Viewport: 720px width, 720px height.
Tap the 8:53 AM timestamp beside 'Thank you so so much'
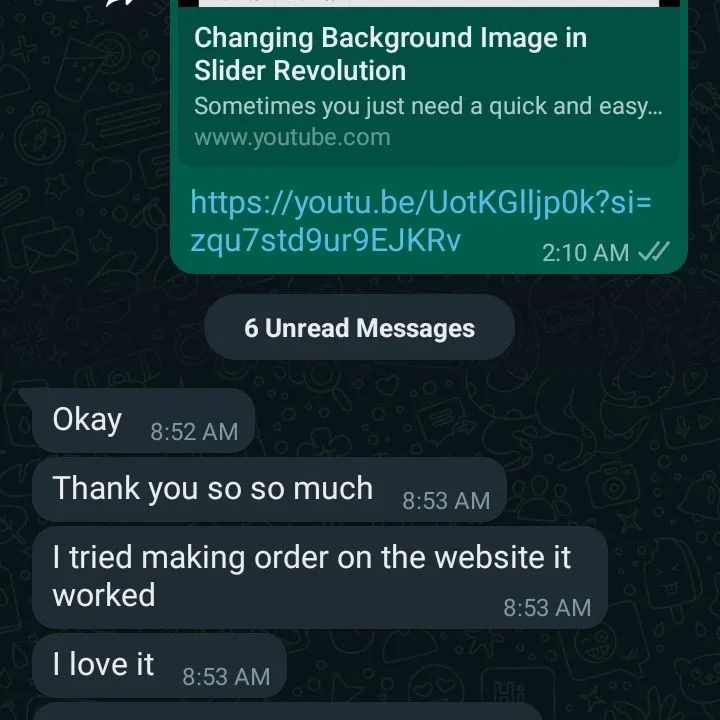446,501
